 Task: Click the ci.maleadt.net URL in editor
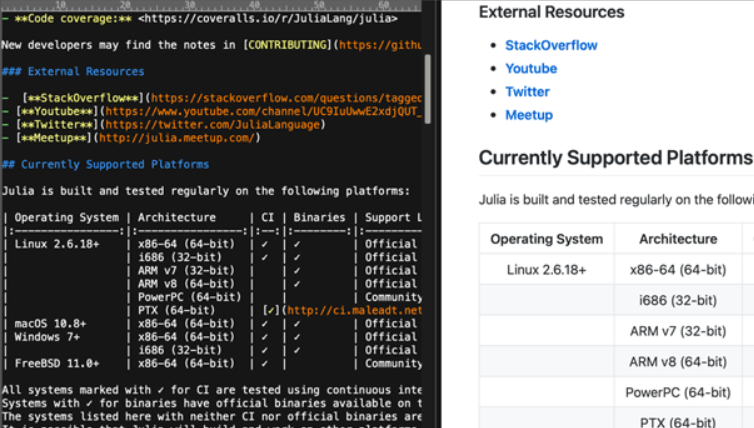[354, 311]
